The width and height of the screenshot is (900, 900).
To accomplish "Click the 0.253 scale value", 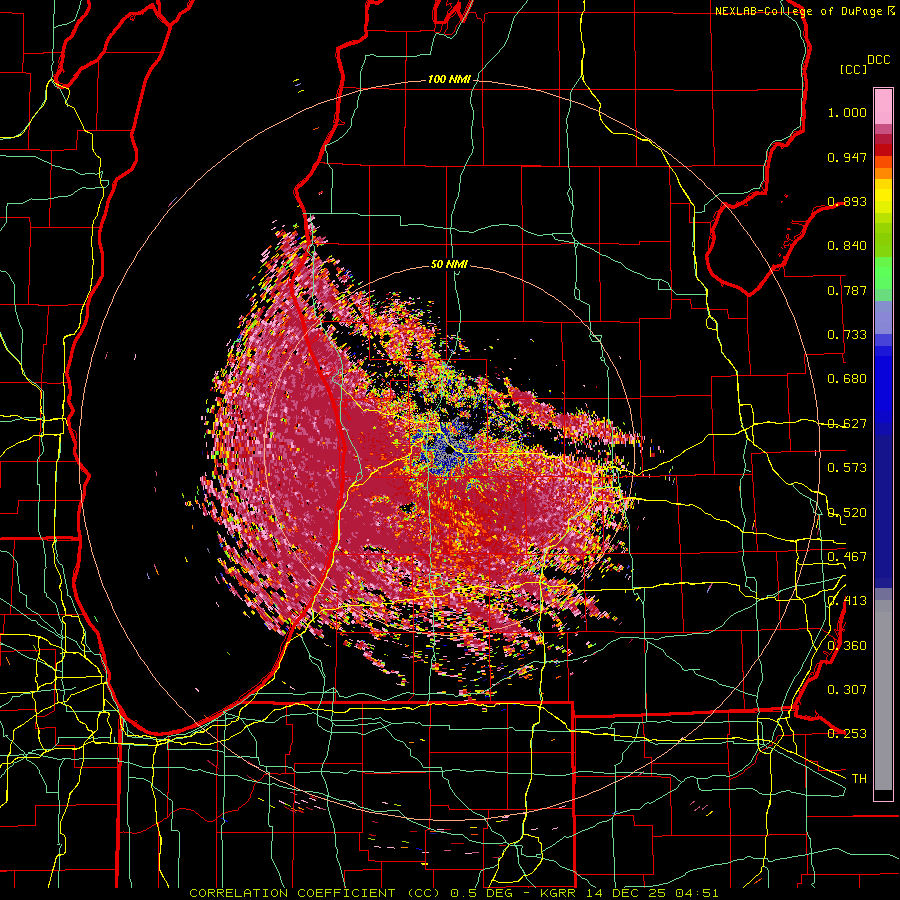I will coord(847,734).
